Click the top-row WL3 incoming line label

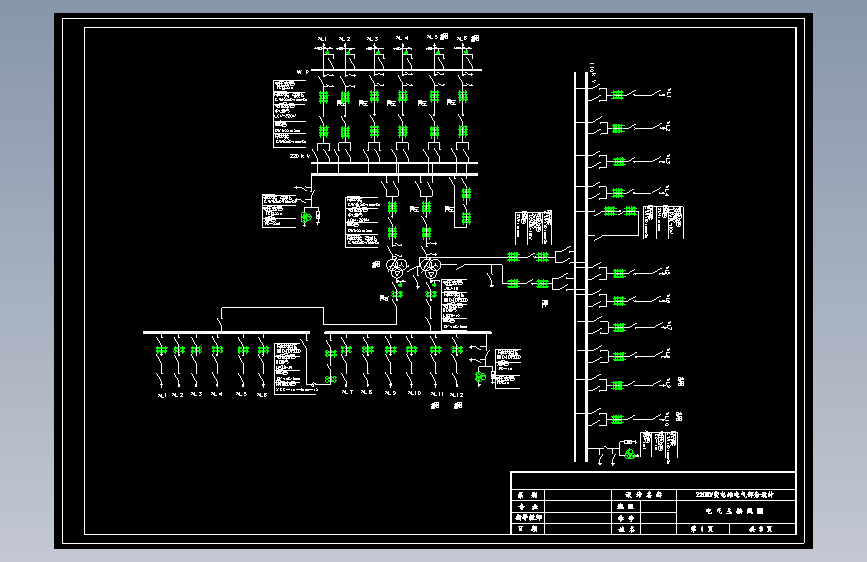tap(373, 39)
